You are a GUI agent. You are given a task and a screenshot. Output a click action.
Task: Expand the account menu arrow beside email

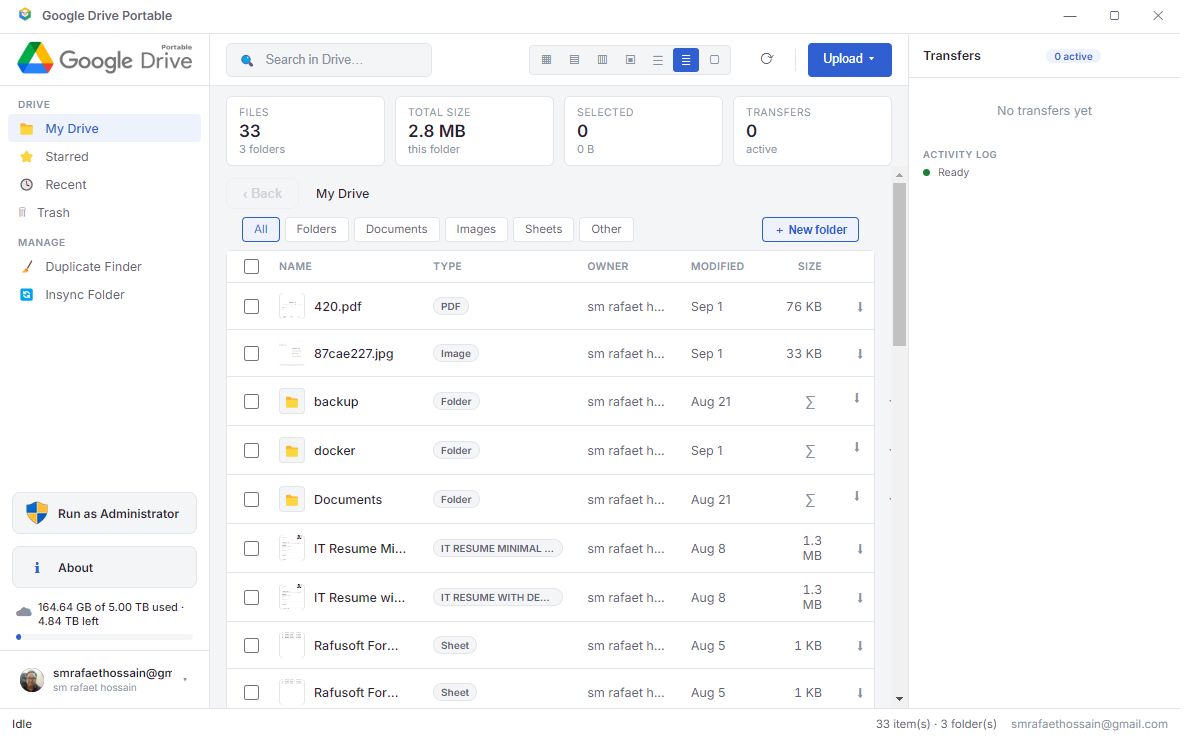point(185,679)
